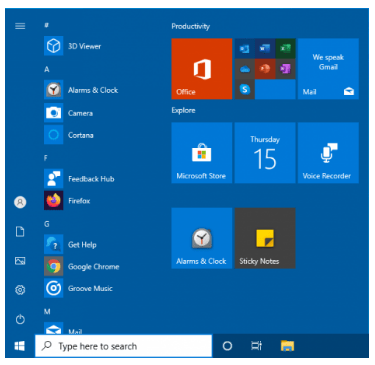
Task: Open Documents from Start sidebar
Action: 20,231
